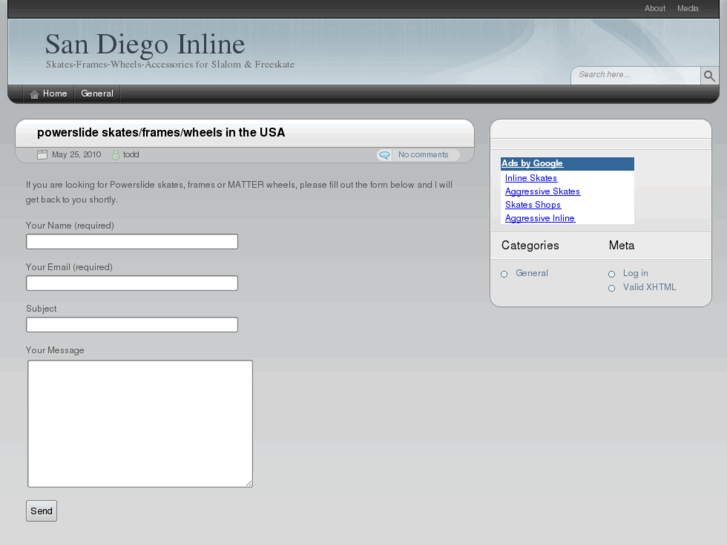Open the Valid XHTML link
This screenshot has height=545, width=727.
(649, 287)
